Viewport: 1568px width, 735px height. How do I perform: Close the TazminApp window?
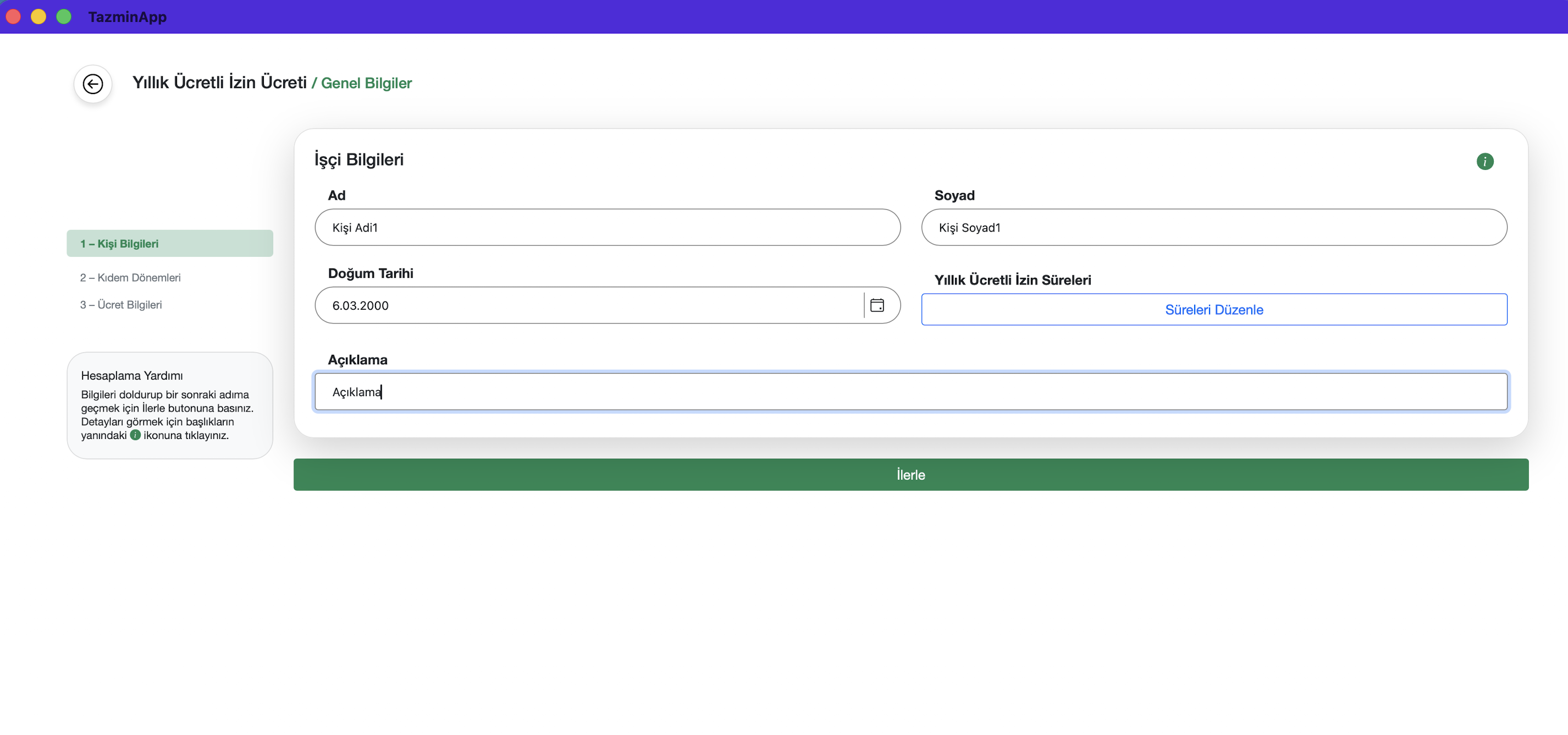coord(13,17)
